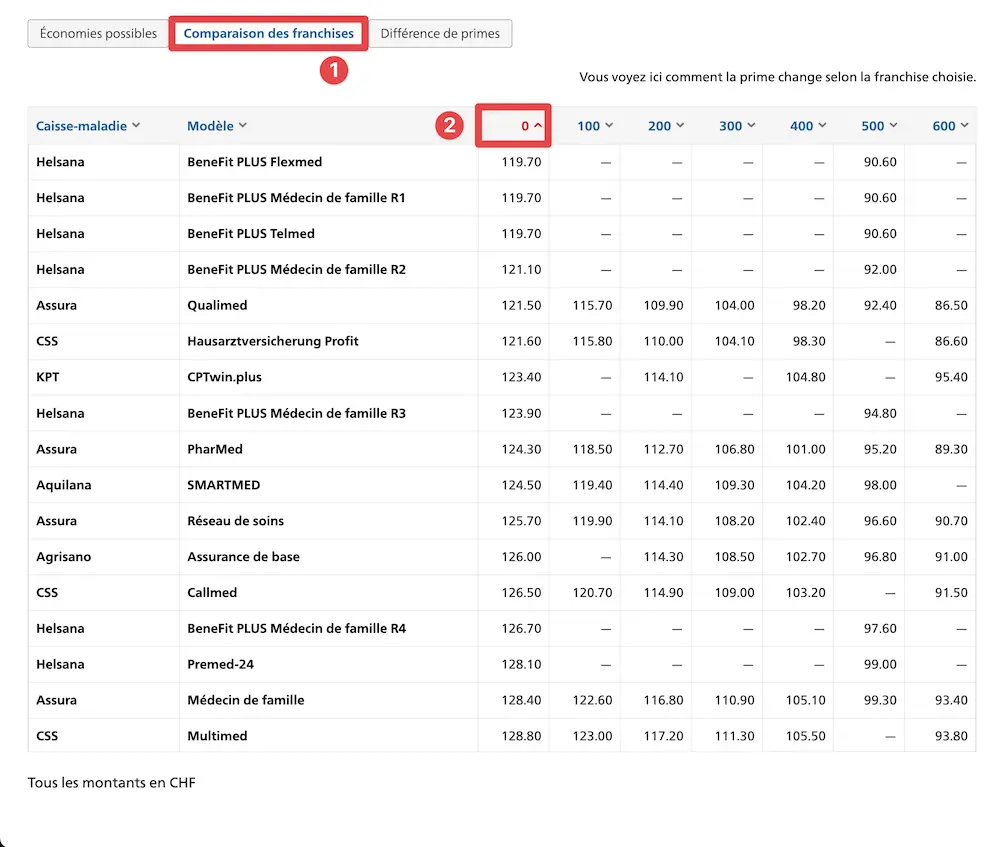Click the Callmed model name
The width and height of the screenshot is (1000, 847).
212,593
